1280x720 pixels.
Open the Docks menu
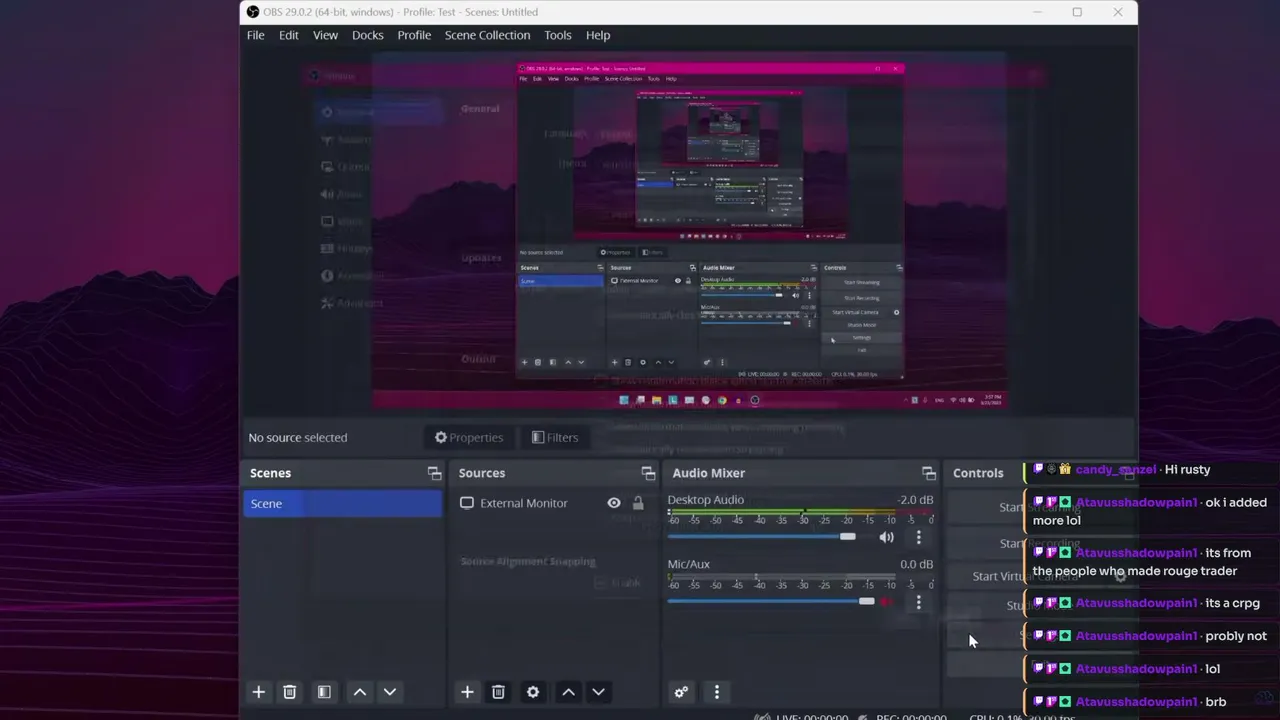pos(368,35)
